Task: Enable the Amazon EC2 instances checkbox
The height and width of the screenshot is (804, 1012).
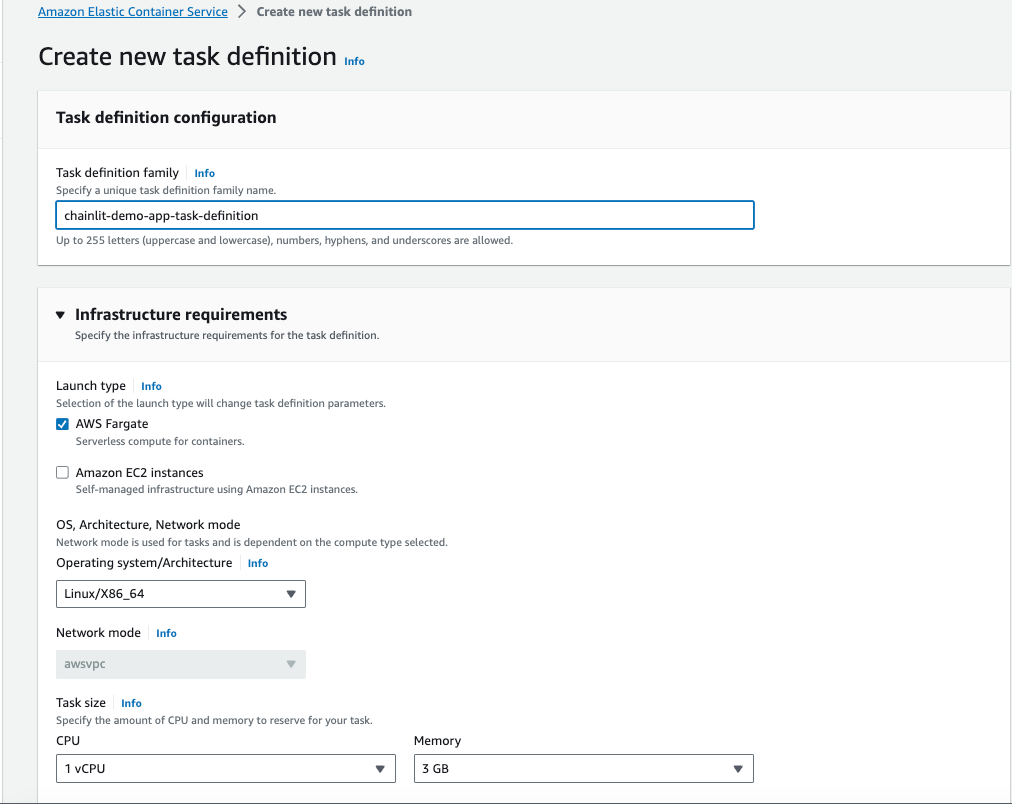Action: 62,472
